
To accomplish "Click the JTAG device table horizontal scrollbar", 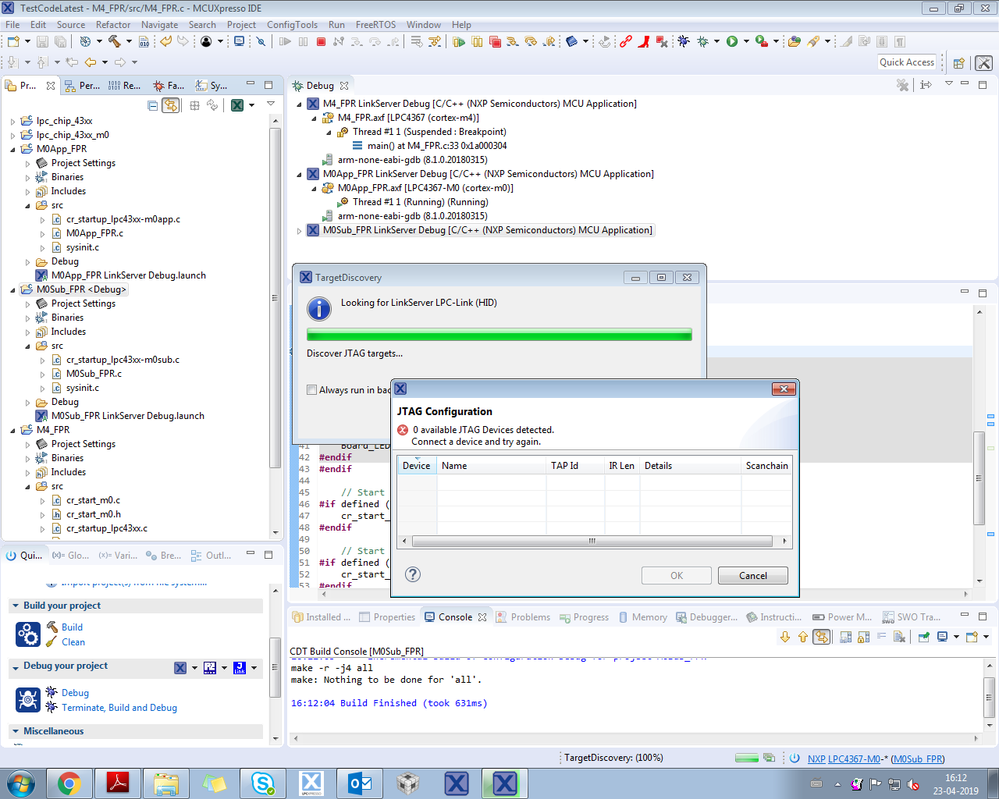I will pos(592,541).
